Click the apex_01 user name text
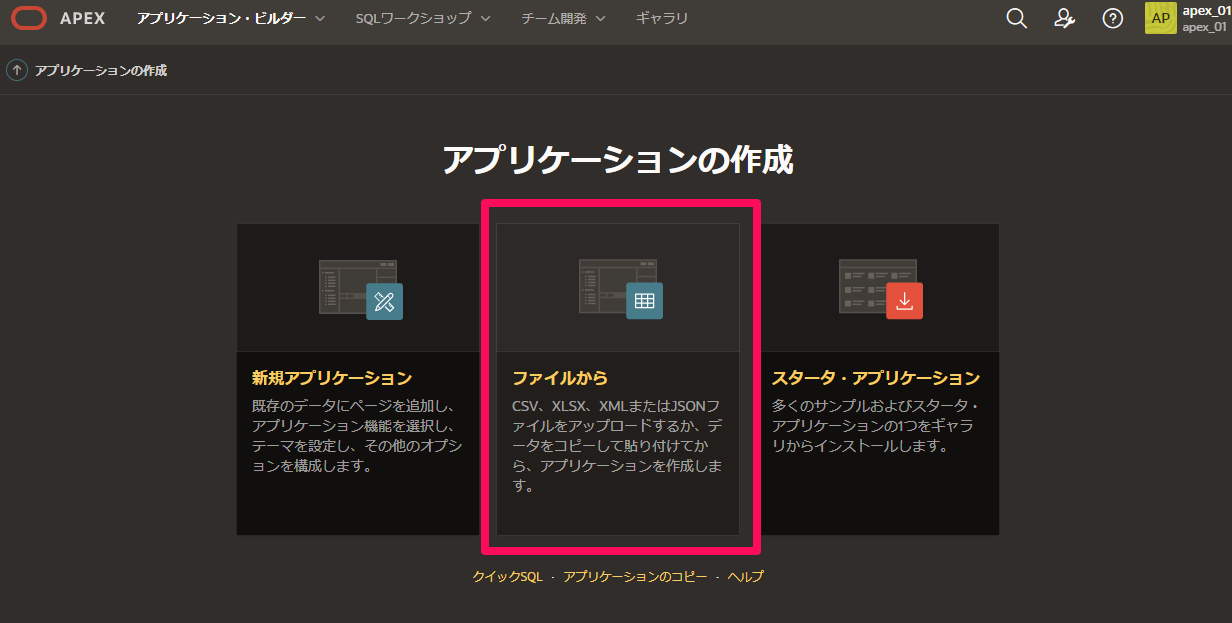This screenshot has height=623, width=1232. coord(1205,11)
